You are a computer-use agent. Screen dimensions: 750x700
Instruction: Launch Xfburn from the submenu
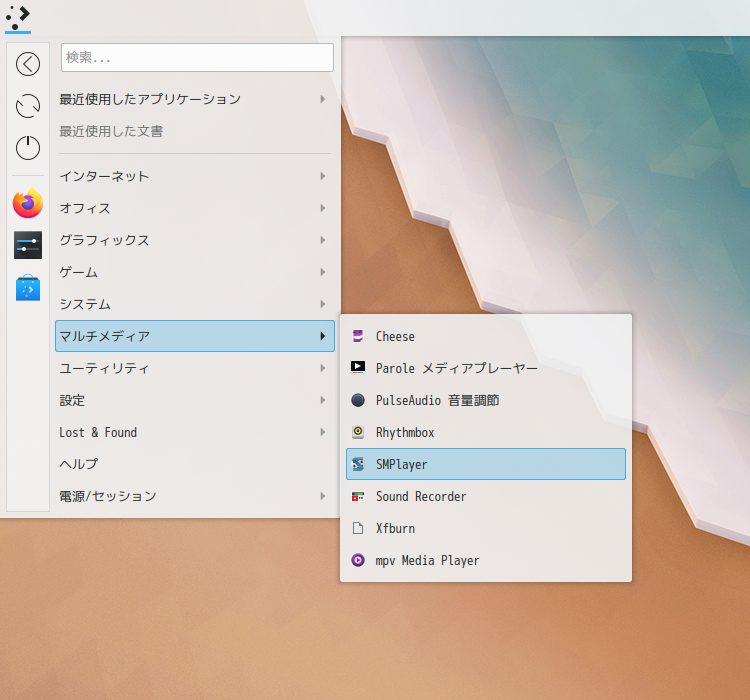pyautogui.click(x=485, y=528)
